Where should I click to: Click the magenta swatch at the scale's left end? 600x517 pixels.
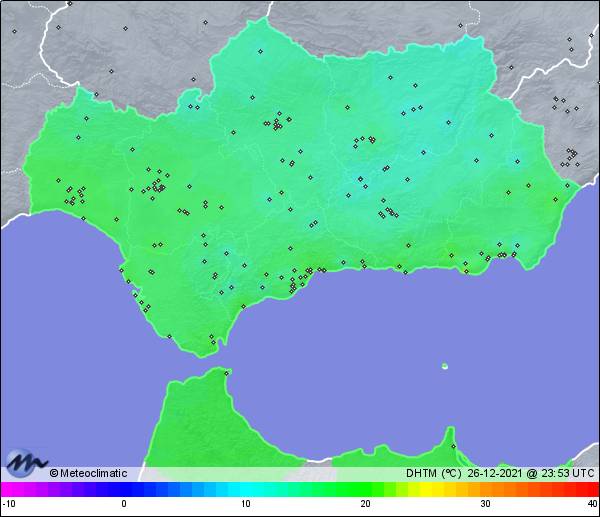coord(8,489)
